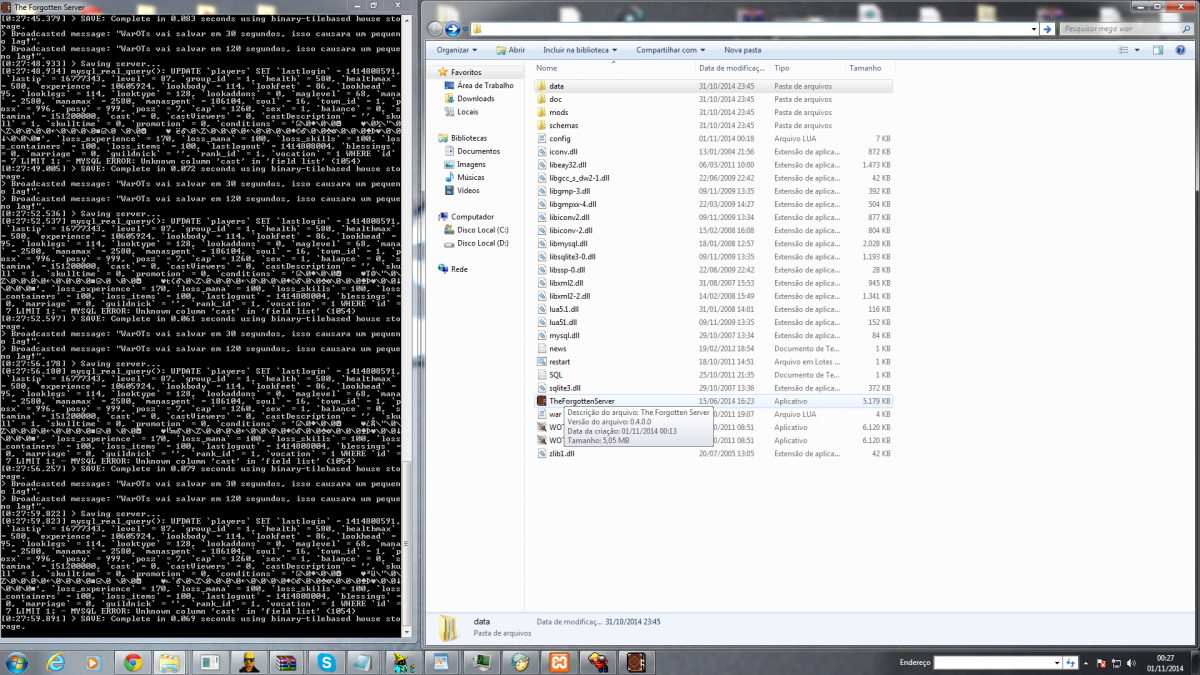Viewport: 1200px width, 675px height.
Task: Open Vídeos library in sidebar
Action: pyautogui.click(x=468, y=190)
